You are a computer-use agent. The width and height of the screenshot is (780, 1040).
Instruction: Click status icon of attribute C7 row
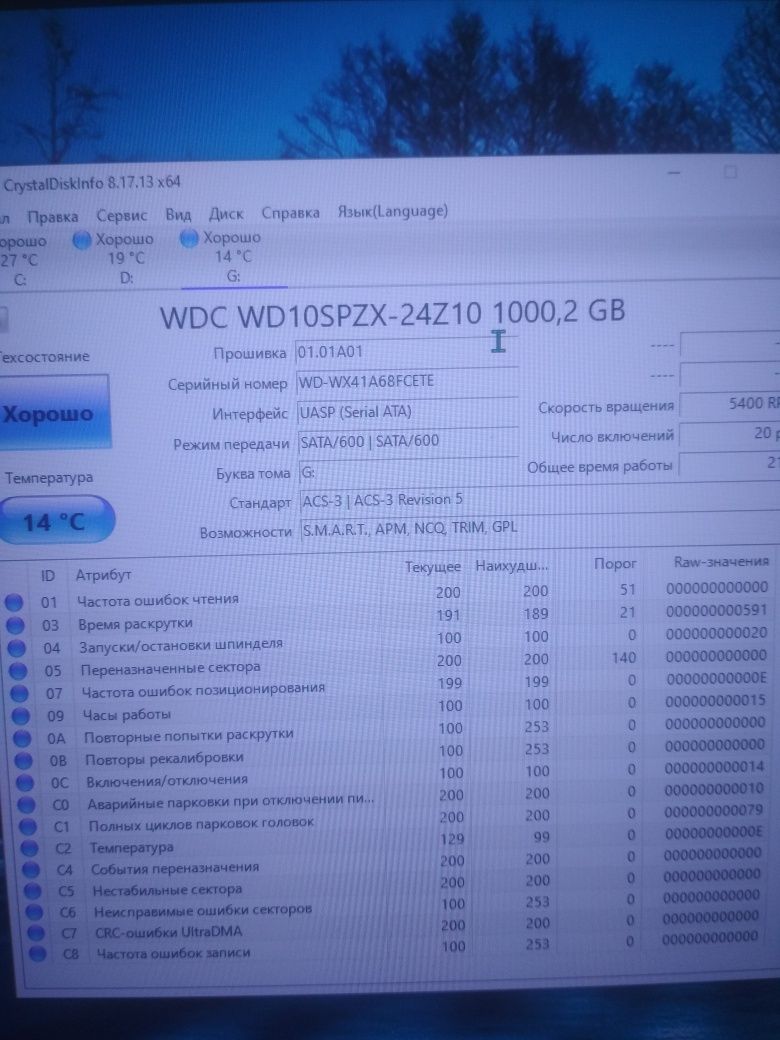point(36,933)
